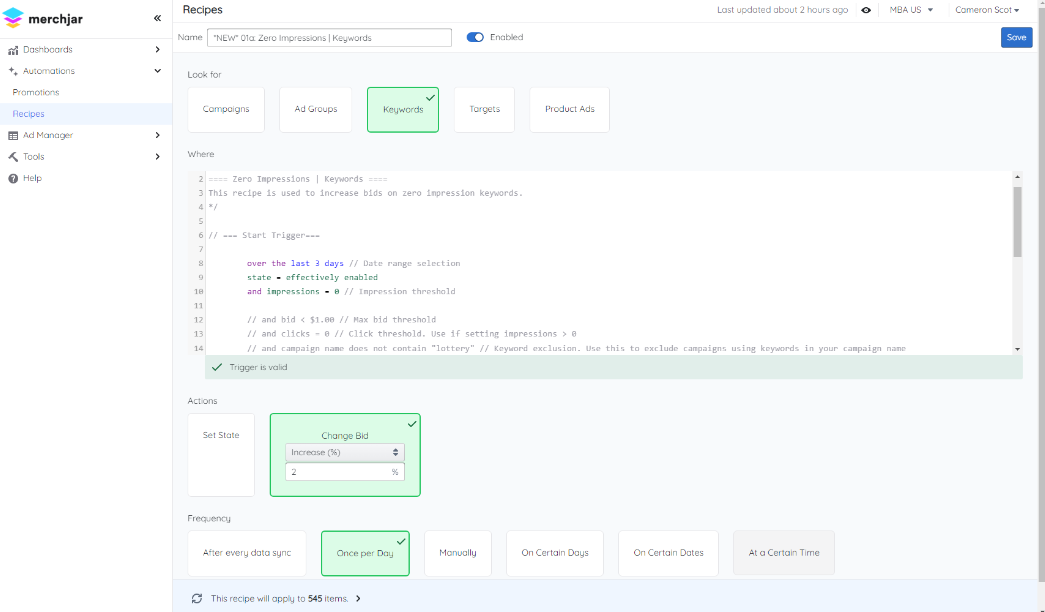
Task: Open the Increase (%) bid type dropdown
Action: coord(345,453)
